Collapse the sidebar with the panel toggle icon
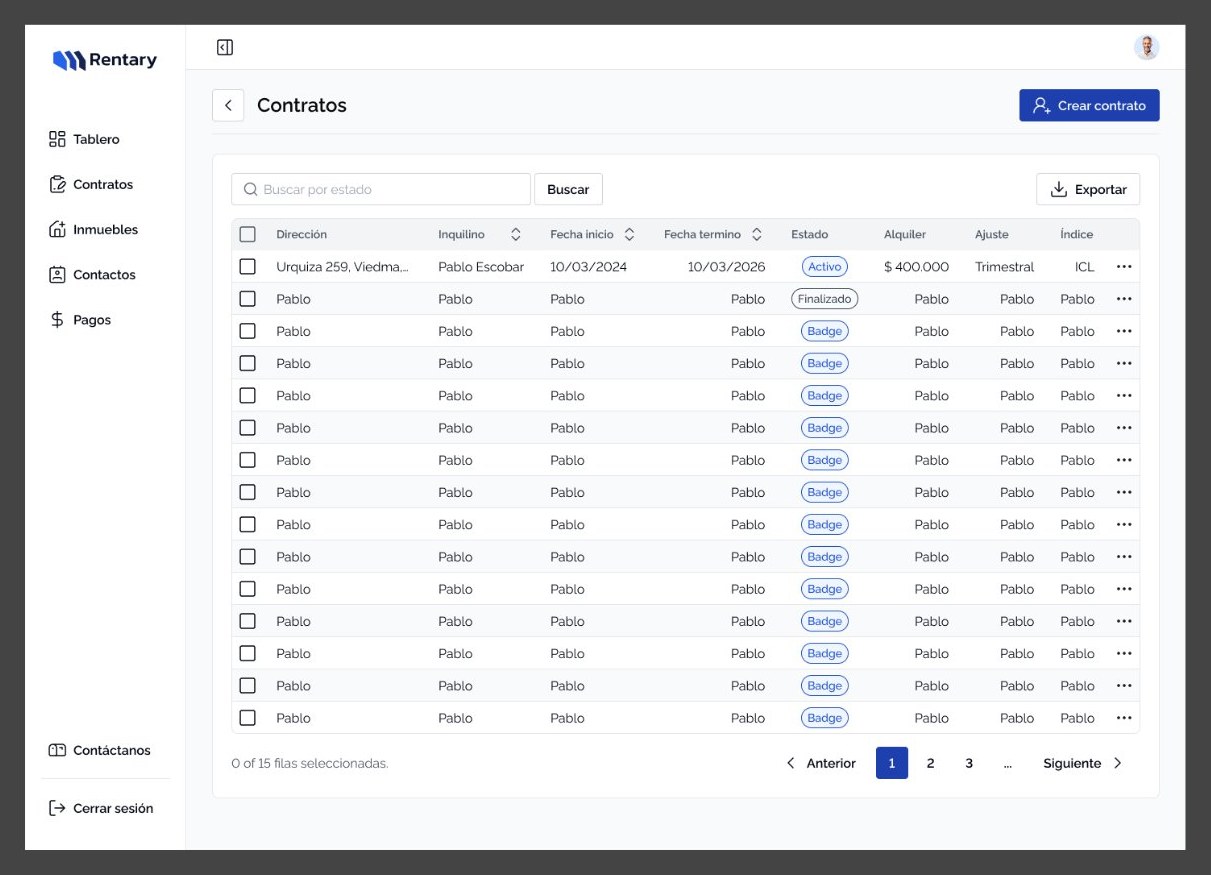 click(x=225, y=47)
